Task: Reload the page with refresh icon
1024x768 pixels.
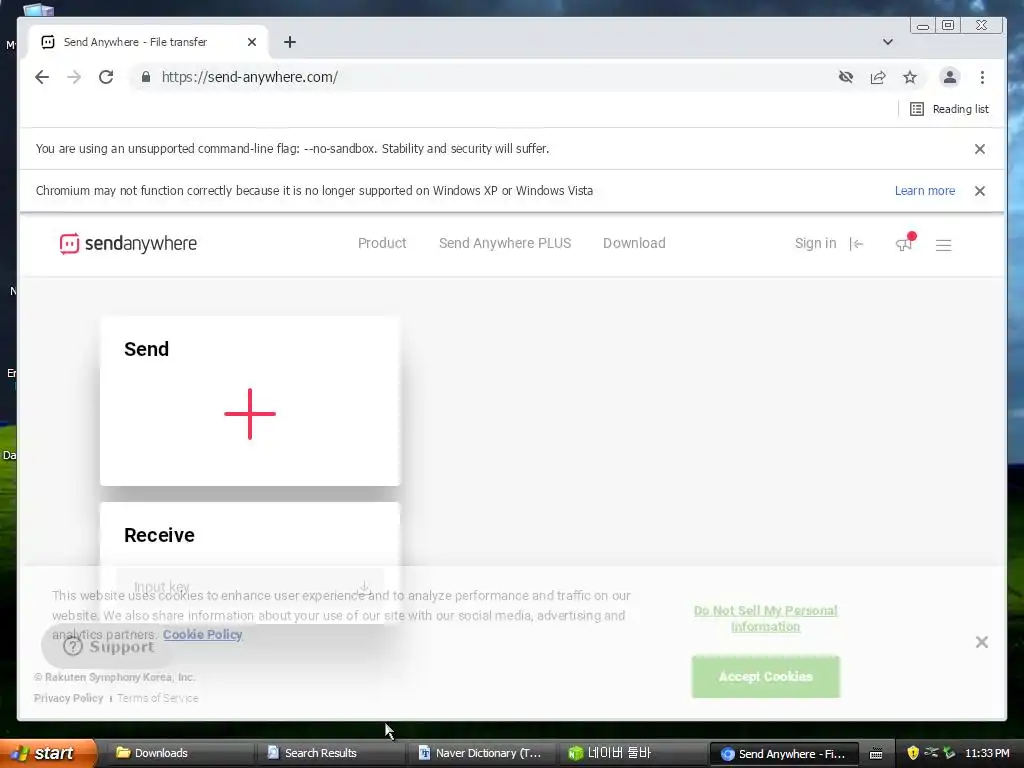Action: [x=106, y=77]
